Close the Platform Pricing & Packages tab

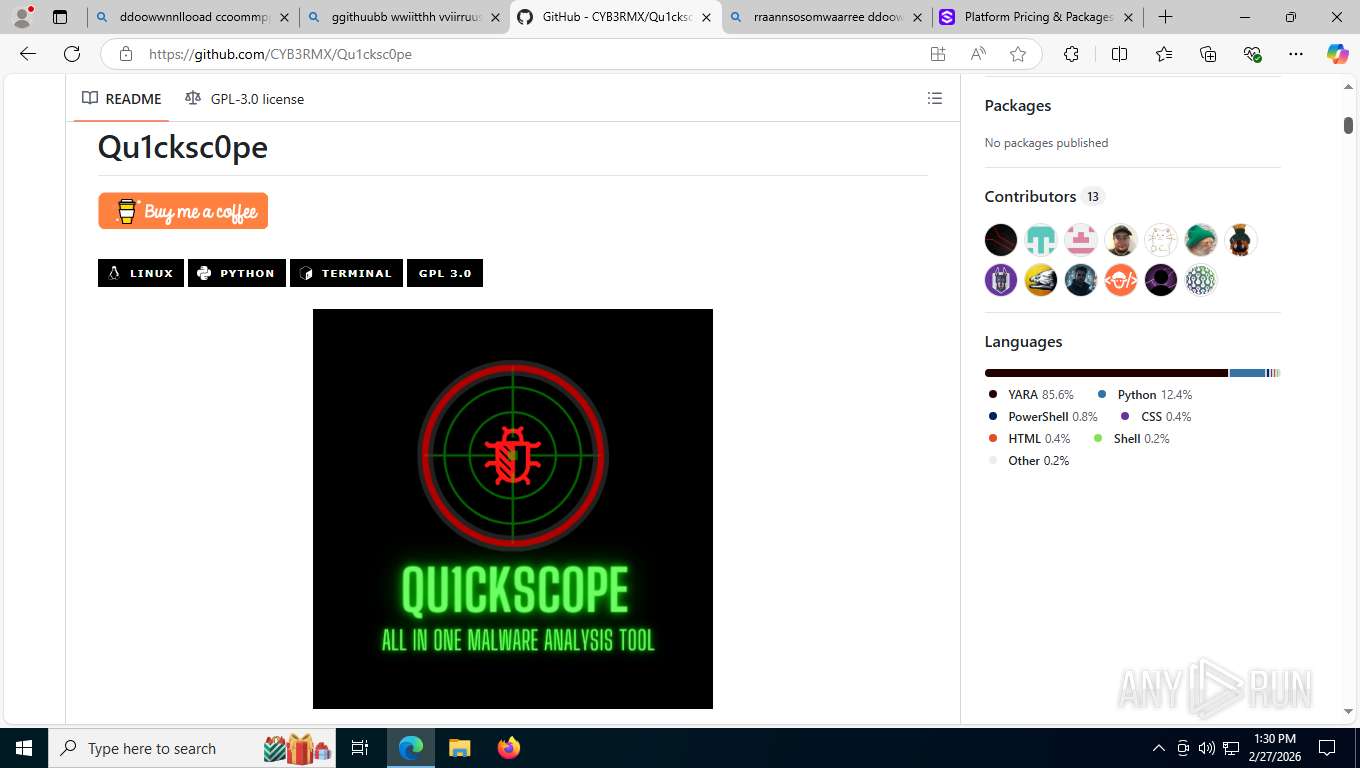(x=1129, y=17)
